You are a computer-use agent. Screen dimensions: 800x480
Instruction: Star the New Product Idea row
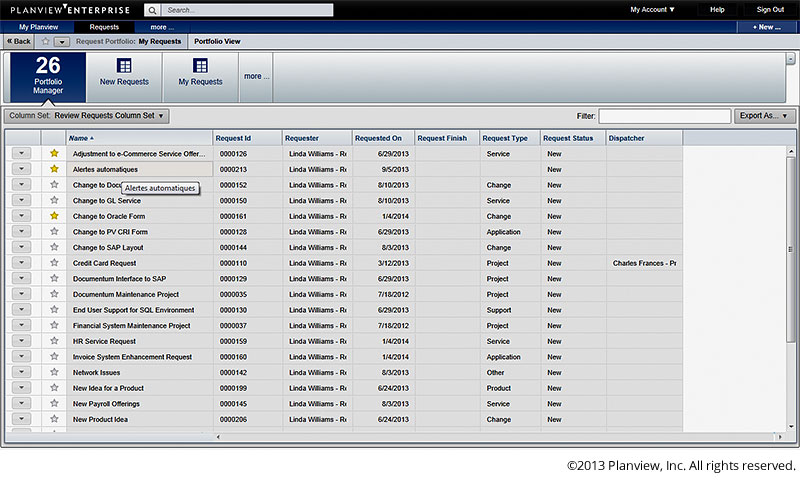pyautogui.click(x=54, y=419)
